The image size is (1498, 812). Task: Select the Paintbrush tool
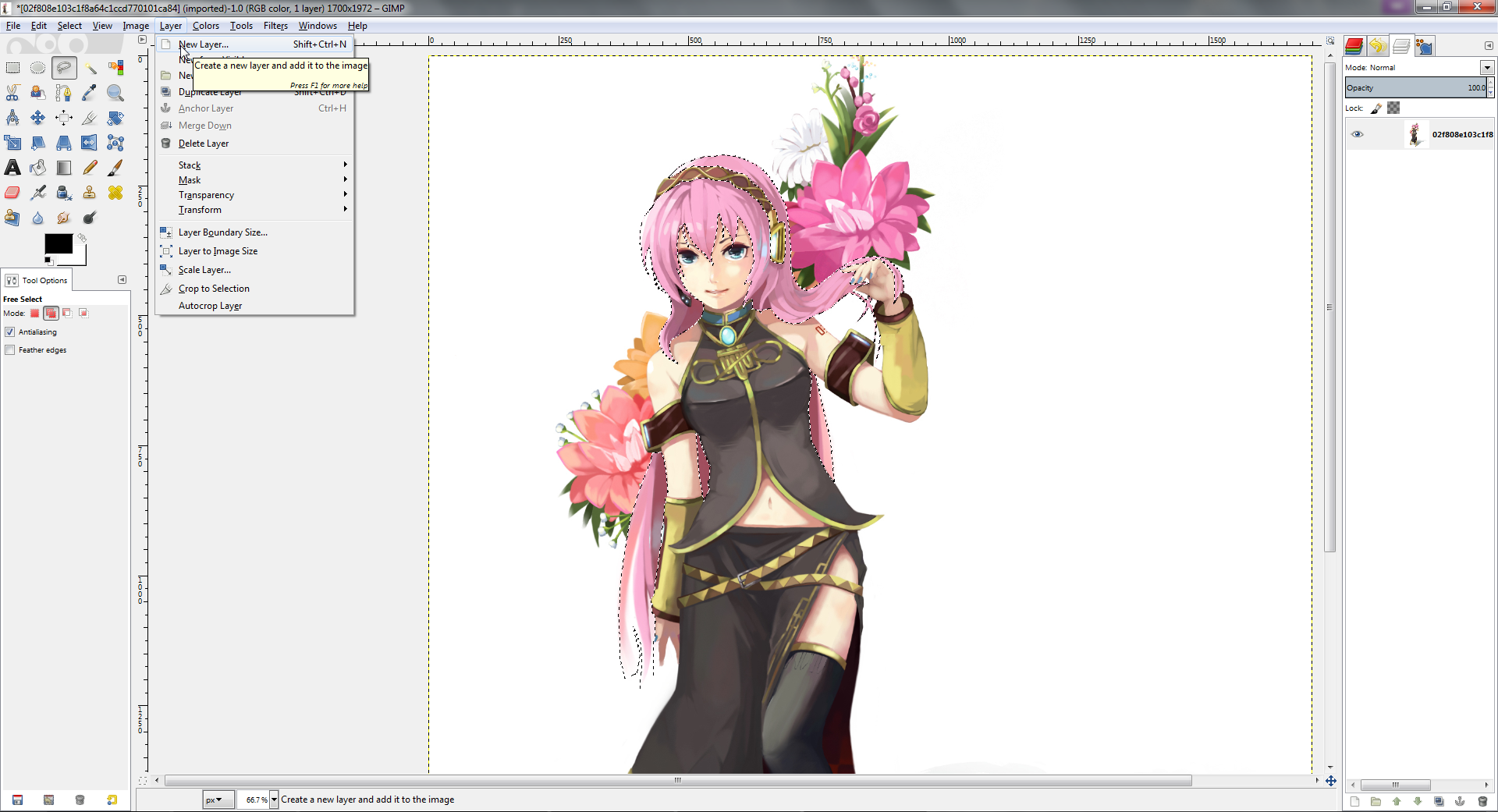click(x=115, y=168)
